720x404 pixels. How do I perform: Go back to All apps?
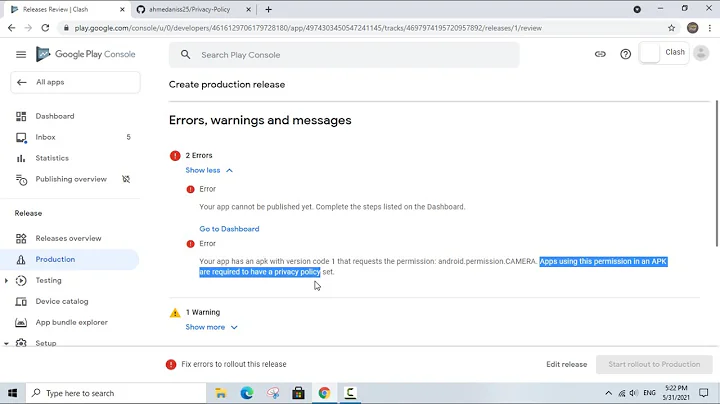click(75, 82)
